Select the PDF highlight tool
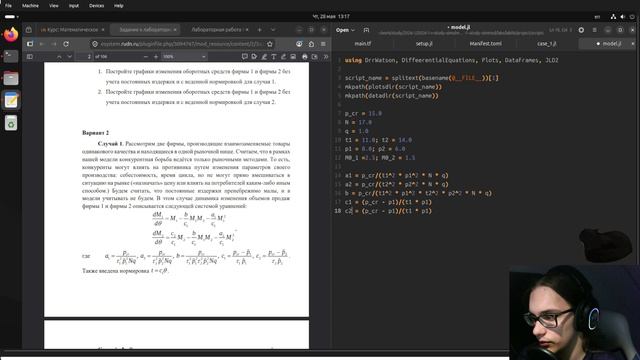The image size is (640, 360). [264, 57]
